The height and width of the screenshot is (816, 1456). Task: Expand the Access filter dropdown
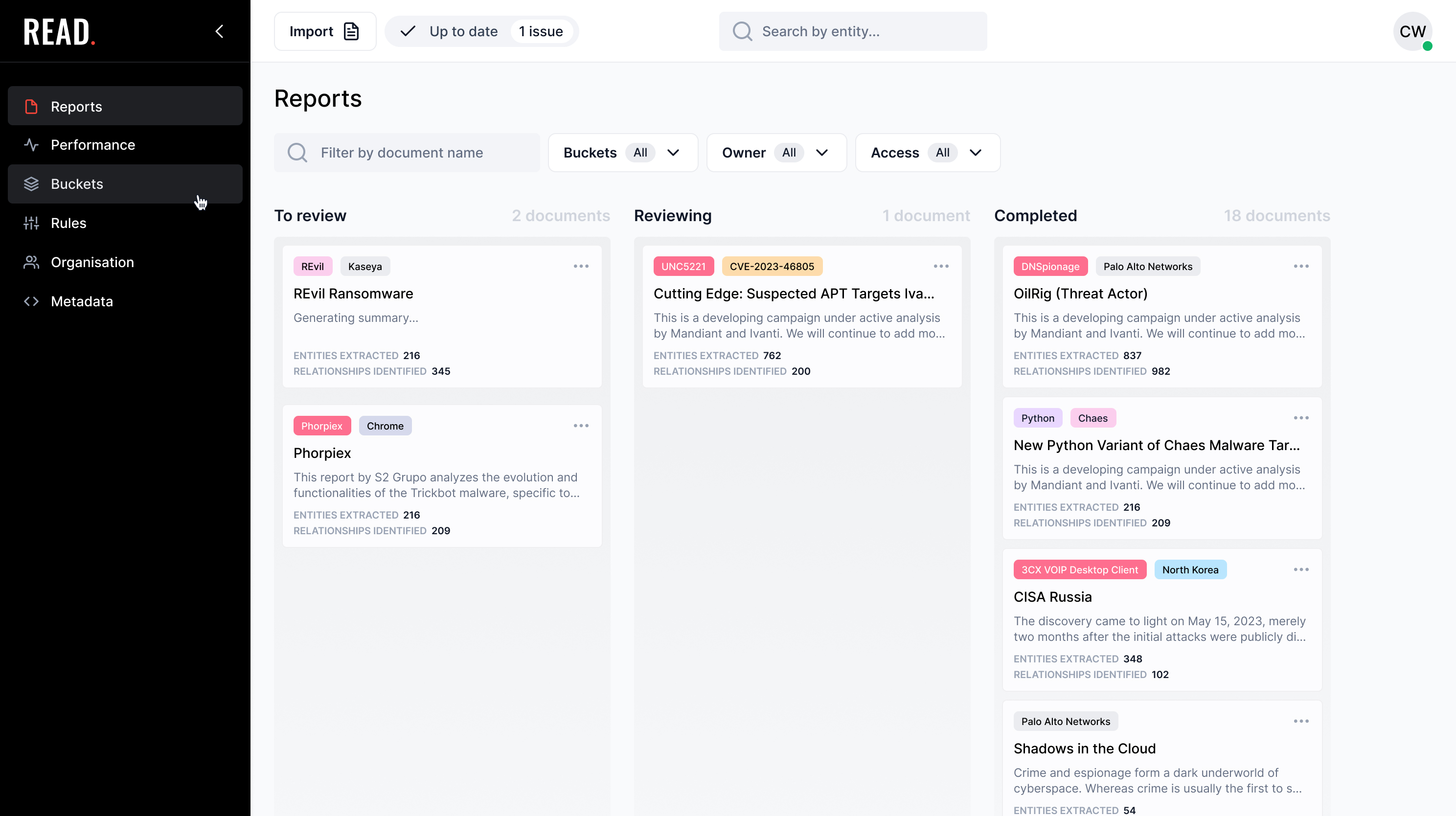[x=927, y=153]
